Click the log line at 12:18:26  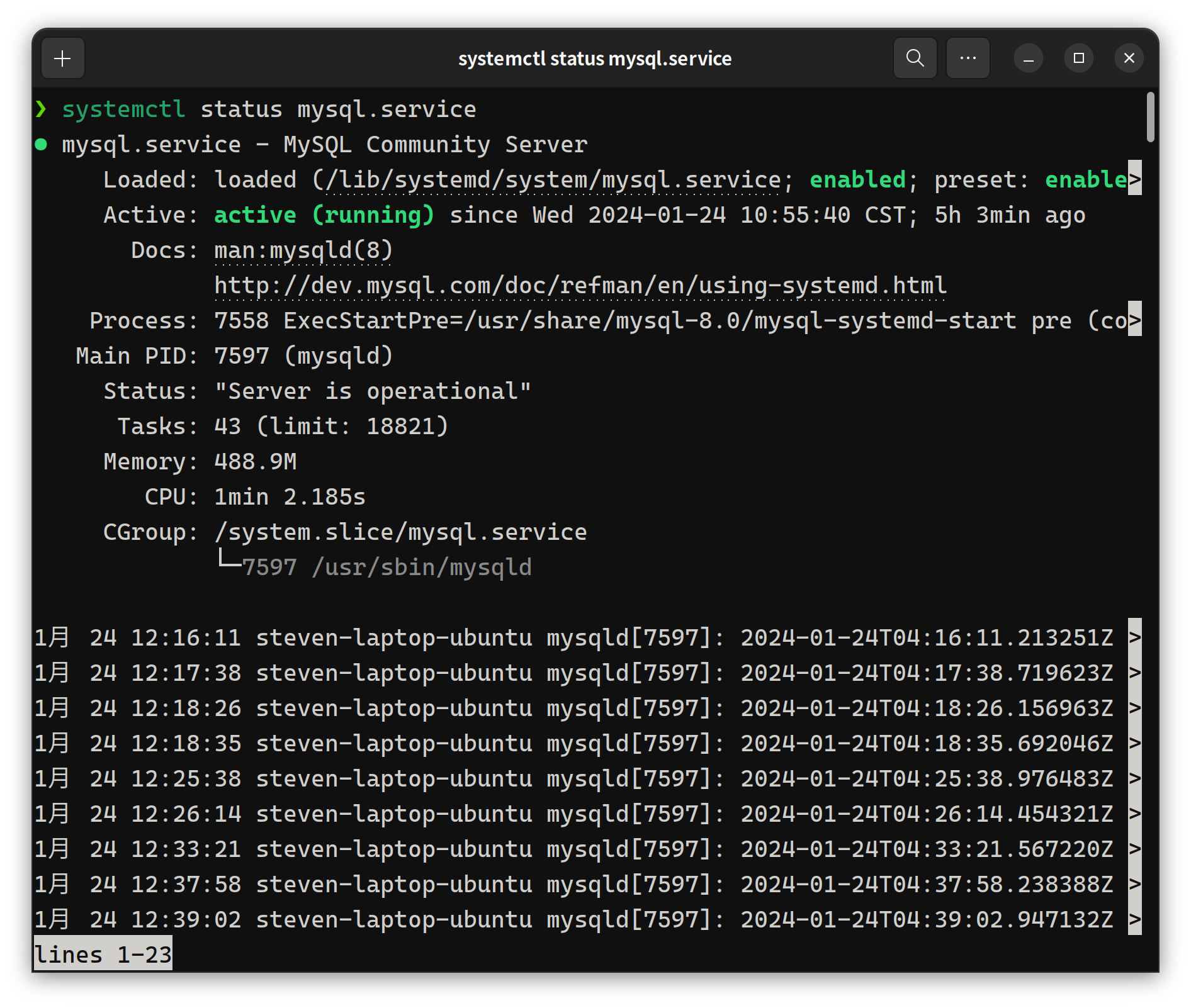(587, 708)
